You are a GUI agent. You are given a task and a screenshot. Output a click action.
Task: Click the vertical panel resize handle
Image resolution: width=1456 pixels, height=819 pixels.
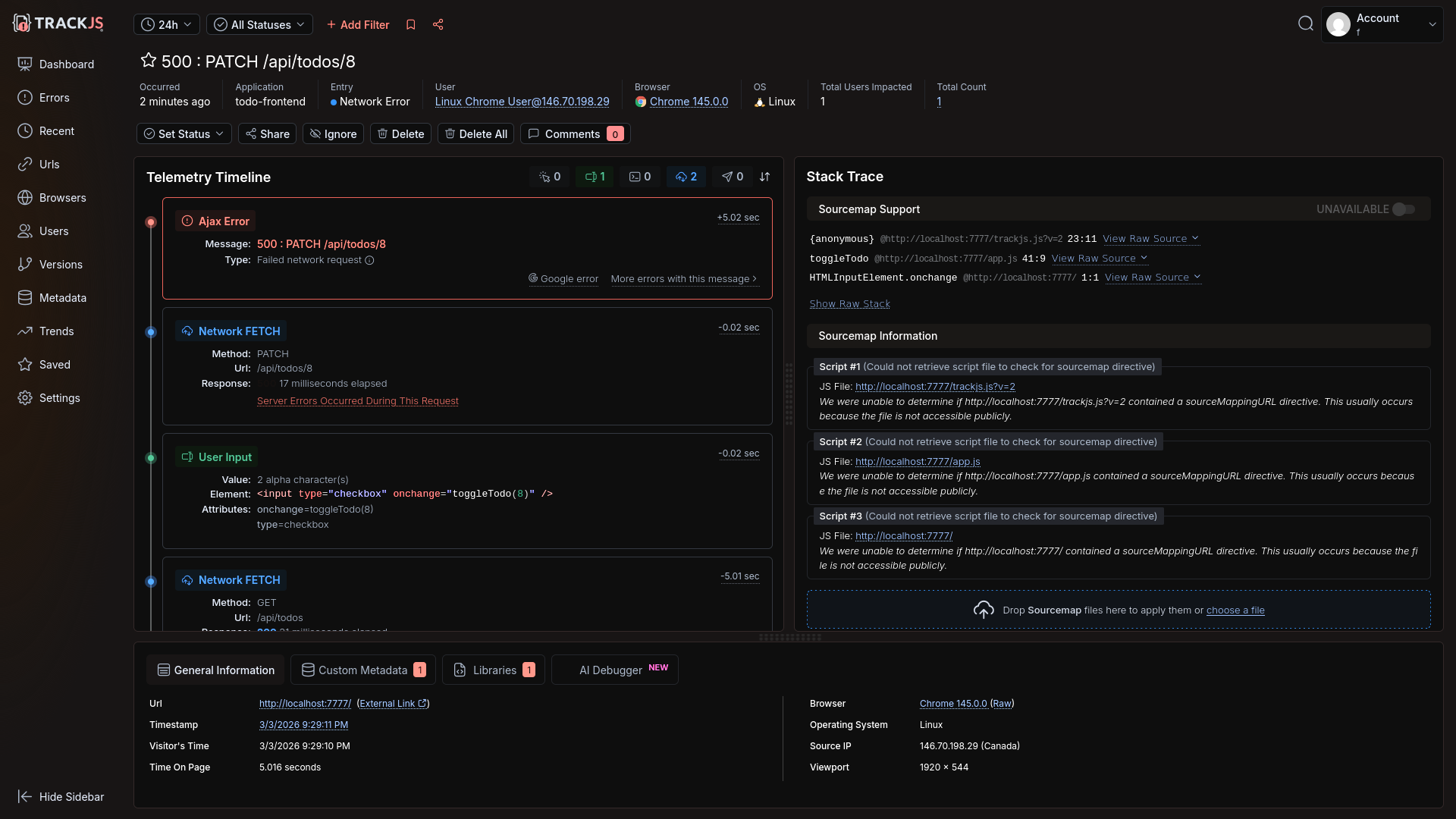tap(789, 394)
